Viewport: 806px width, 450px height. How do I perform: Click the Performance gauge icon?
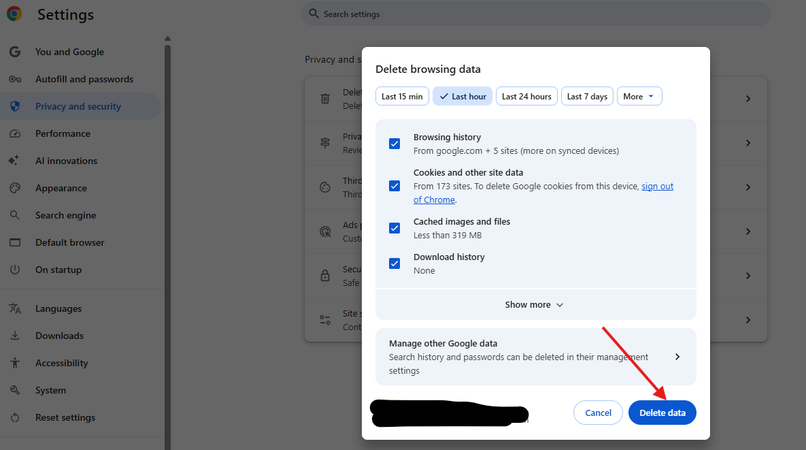click(15, 134)
